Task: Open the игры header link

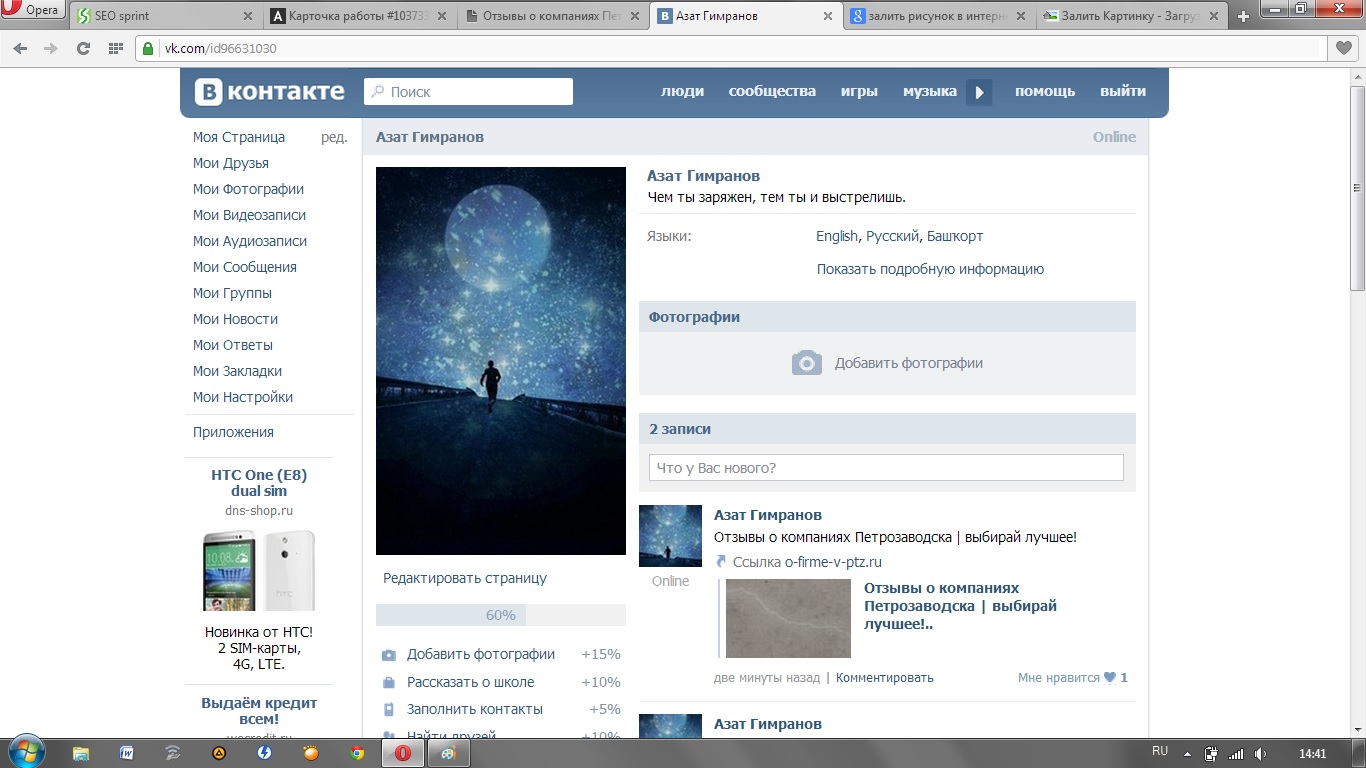Action: (859, 91)
